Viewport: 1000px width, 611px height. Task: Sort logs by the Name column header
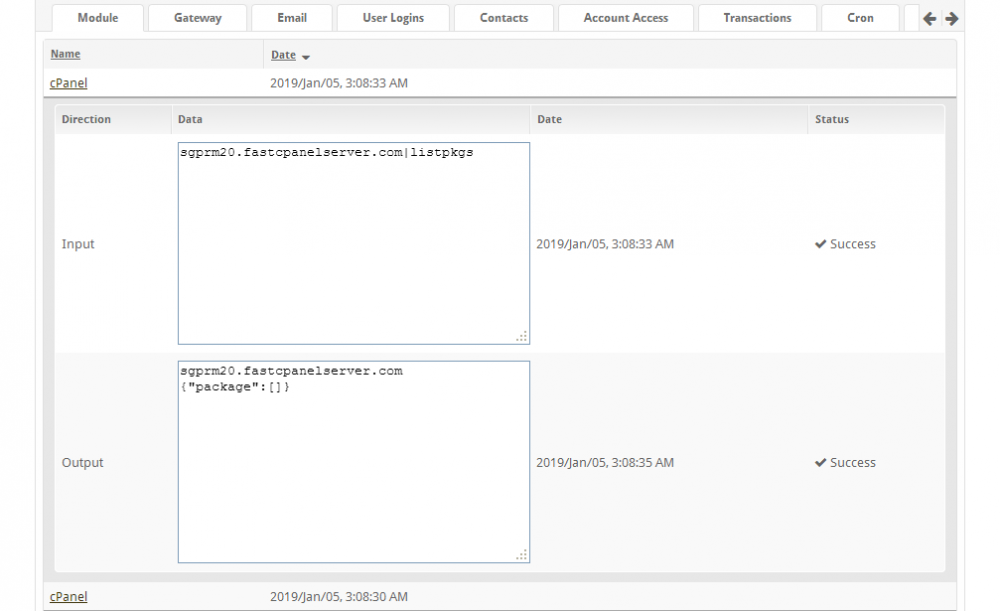point(65,54)
